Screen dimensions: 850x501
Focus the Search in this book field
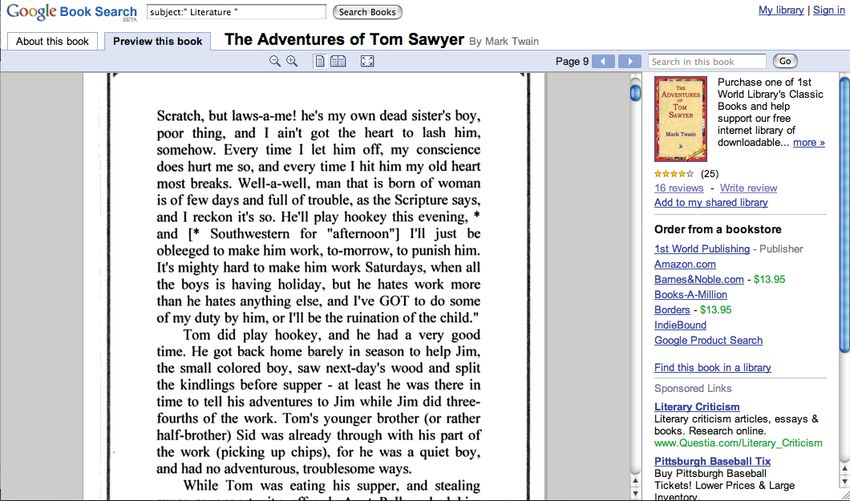coord(707,61)
